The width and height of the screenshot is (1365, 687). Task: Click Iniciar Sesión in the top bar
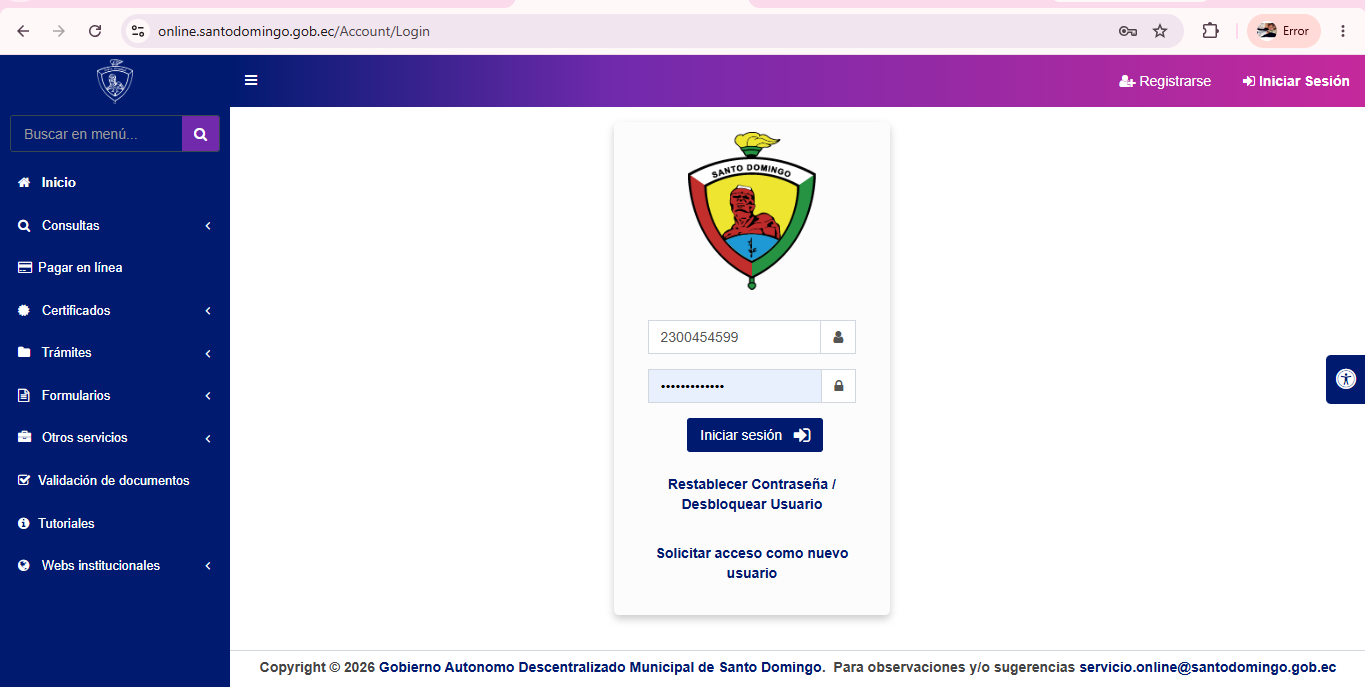(1296, 81)
